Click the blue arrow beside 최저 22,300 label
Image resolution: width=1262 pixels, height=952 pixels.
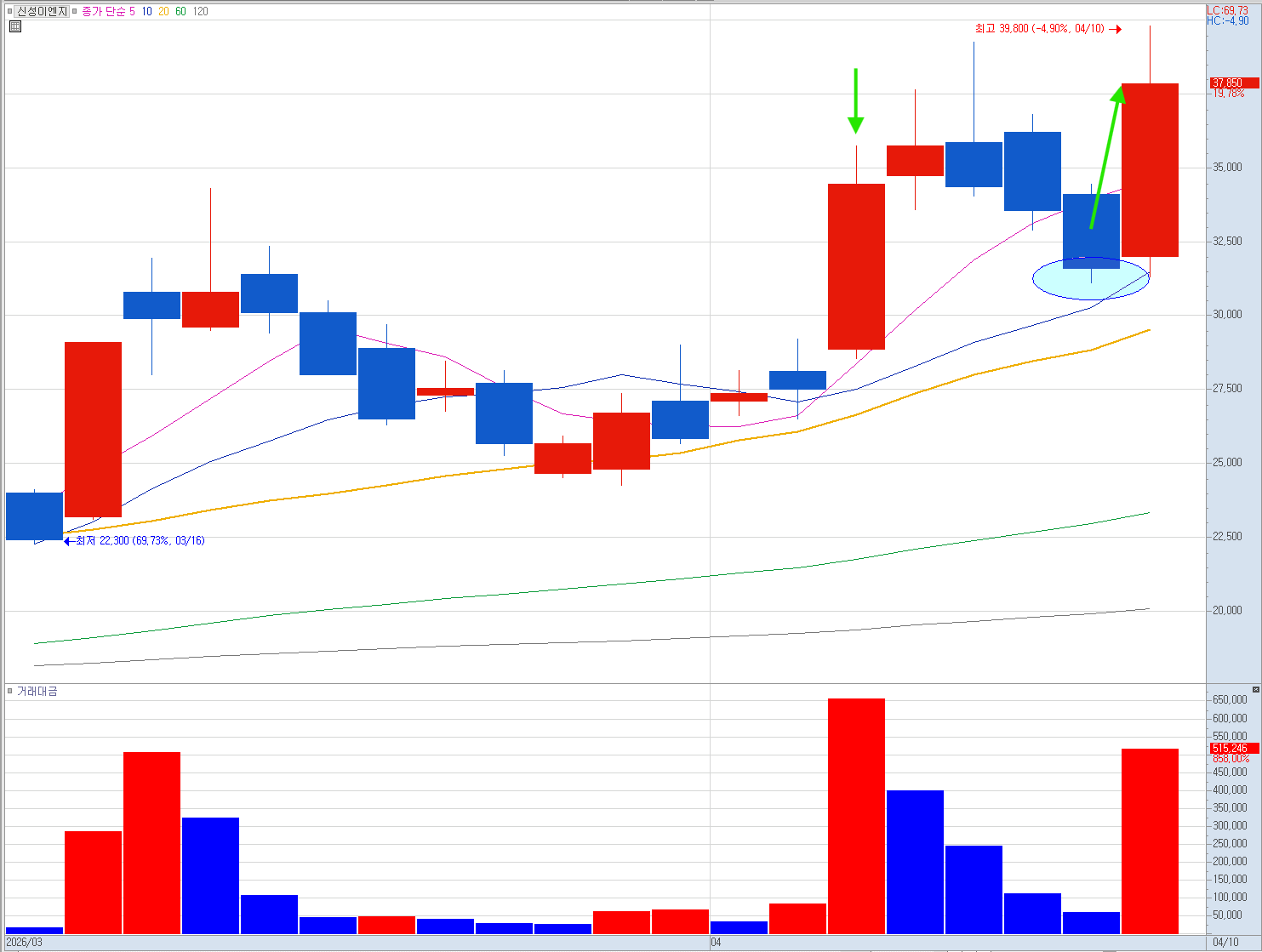[70, 541]
